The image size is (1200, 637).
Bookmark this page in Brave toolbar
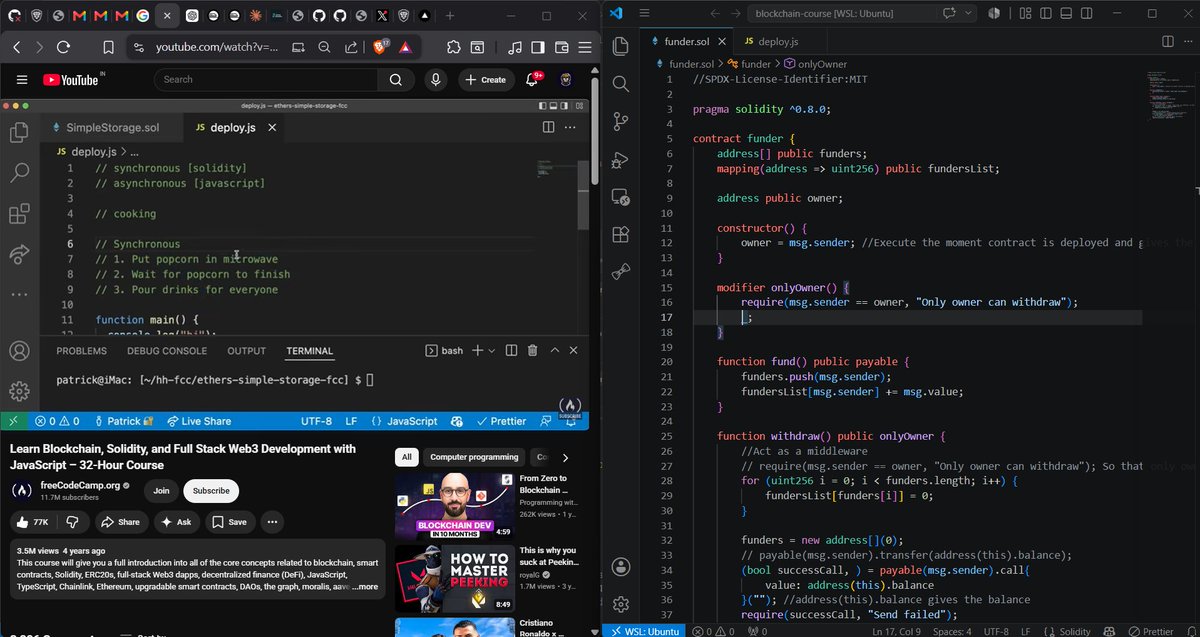point(108,47)
